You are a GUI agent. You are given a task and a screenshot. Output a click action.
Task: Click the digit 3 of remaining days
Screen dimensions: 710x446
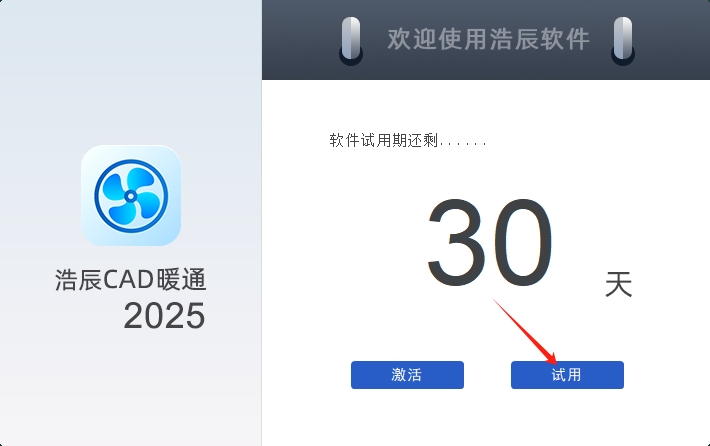[458, 242]
